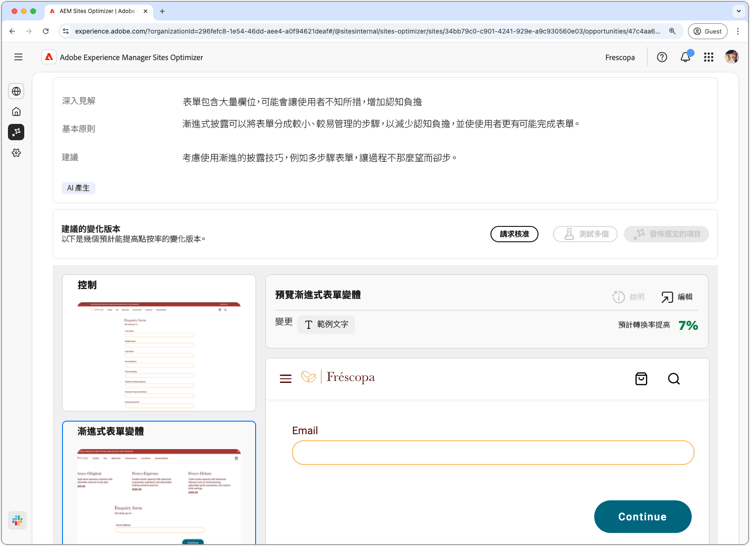Open the hamburger navigation menu
The image size is (750, 546).
pyautogui.click(x=18, y=57)
